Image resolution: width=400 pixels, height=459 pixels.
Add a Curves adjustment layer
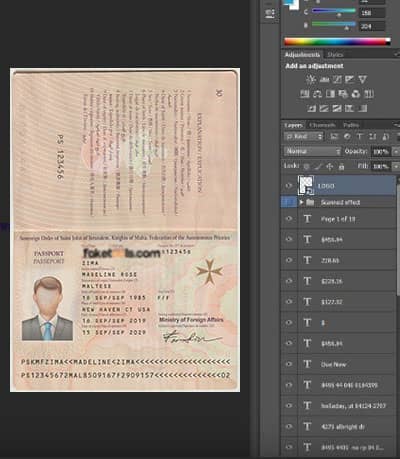tap(337, 79)
